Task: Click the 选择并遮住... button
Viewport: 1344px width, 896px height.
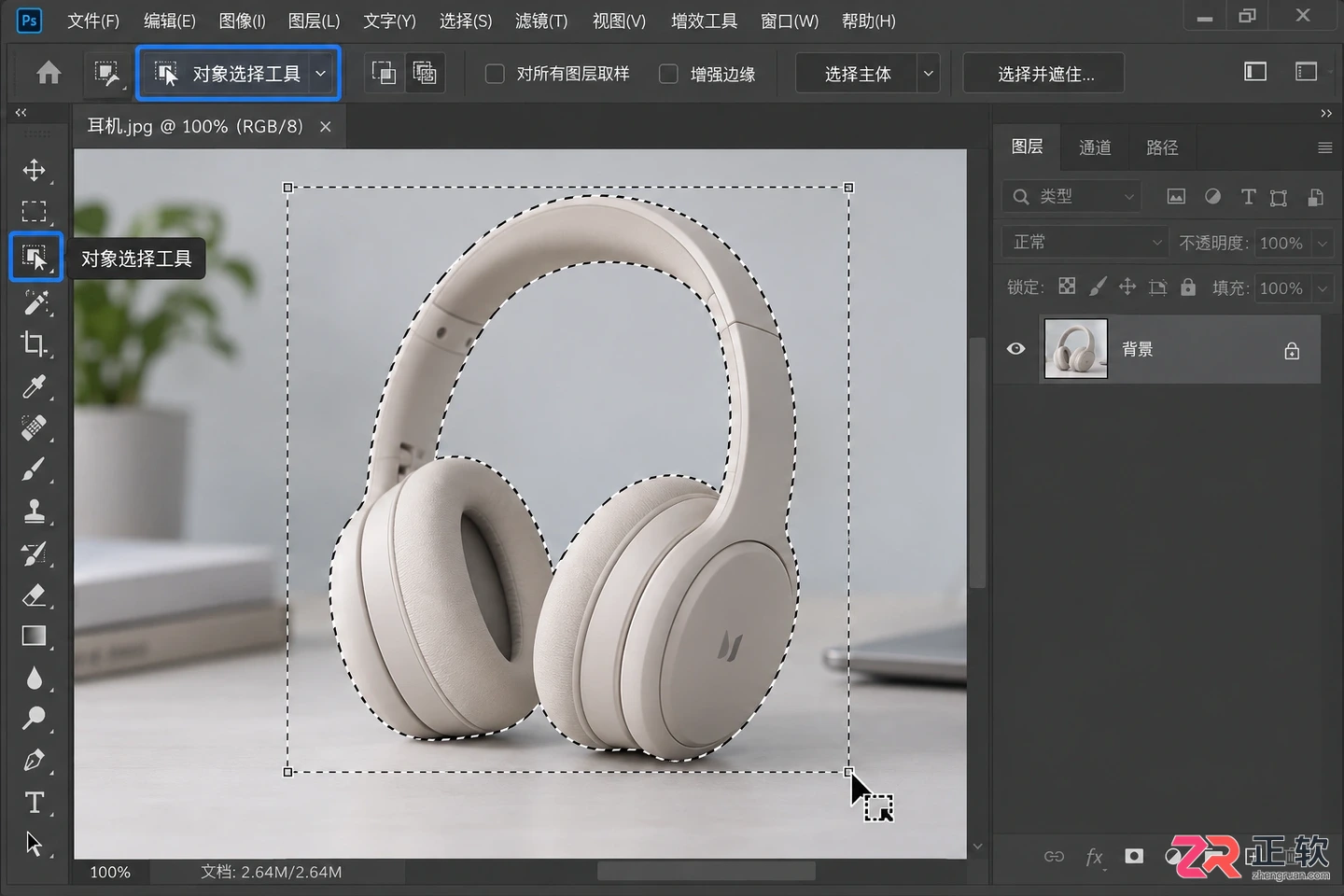Action: (x=1043, y=74)
